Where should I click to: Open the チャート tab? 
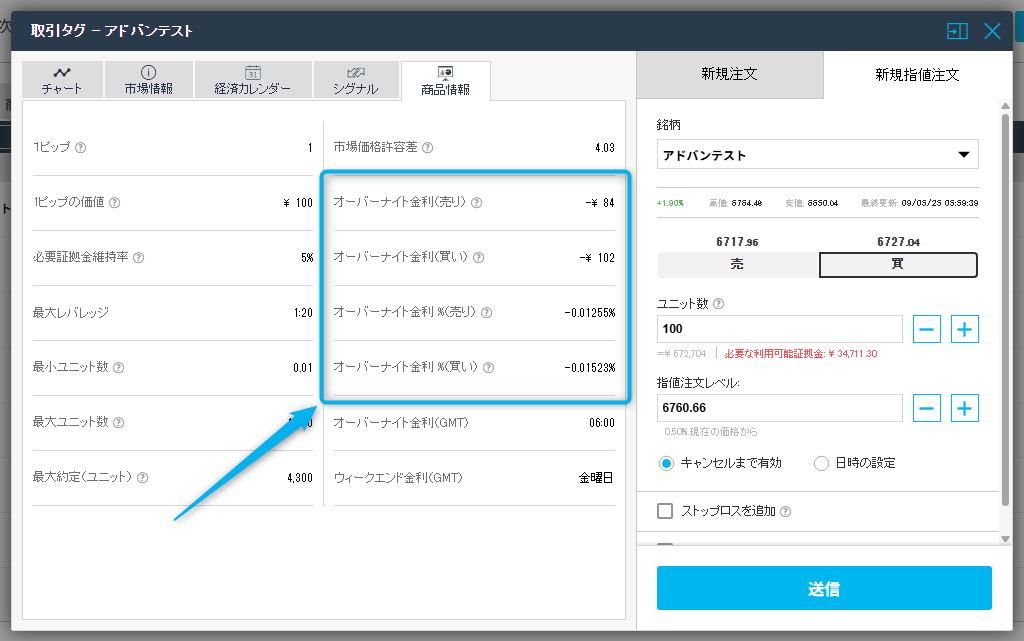click(63, 80)
